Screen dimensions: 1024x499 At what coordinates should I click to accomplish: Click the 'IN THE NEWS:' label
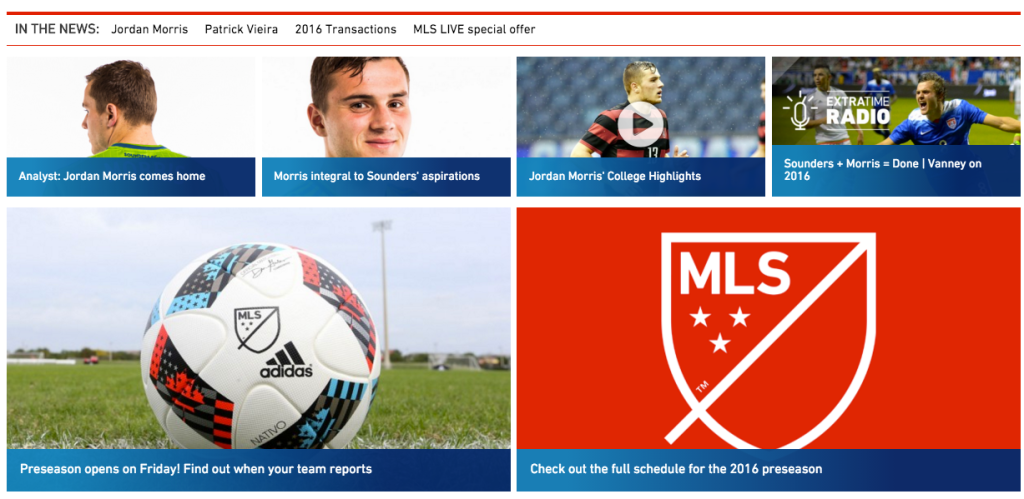point(57,29)
